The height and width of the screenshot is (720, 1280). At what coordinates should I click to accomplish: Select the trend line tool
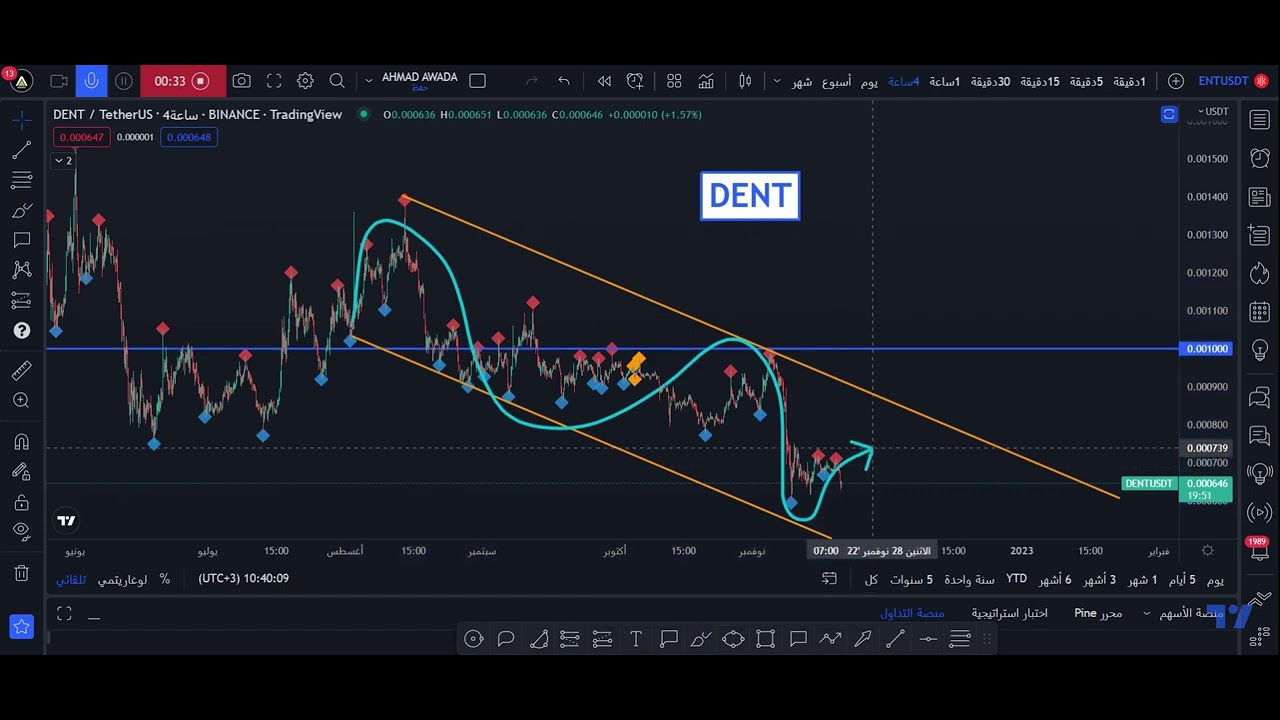pos(22,150)
